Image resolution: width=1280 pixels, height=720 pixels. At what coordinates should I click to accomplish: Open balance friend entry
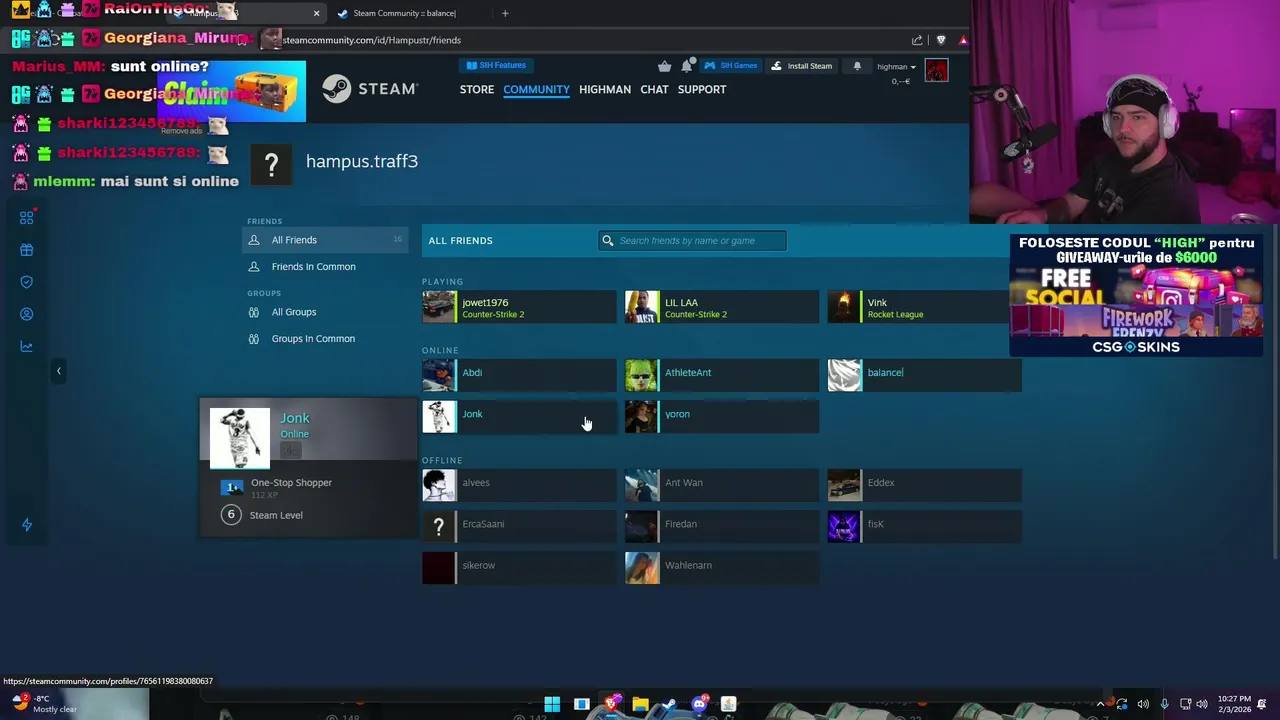925,375
